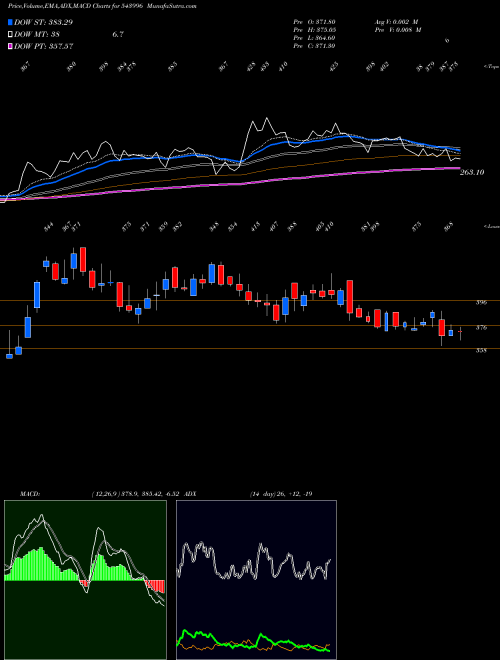Click the Pre H: 375.65 value

tap(314, 30)
